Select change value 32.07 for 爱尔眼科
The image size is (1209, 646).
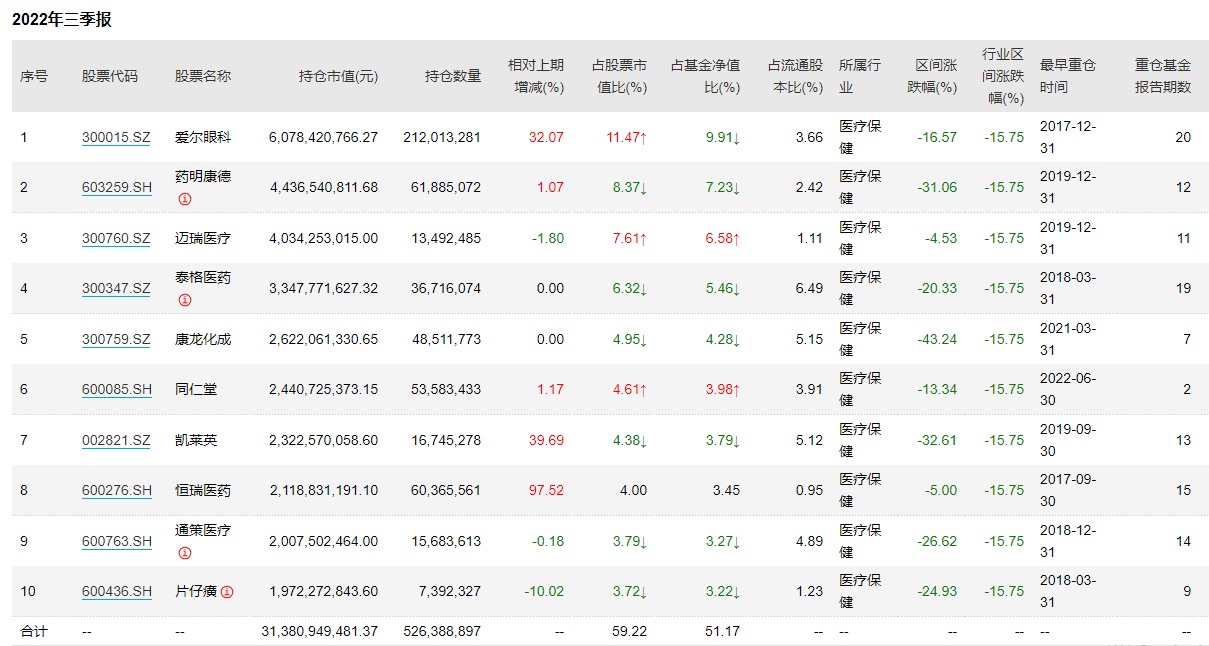(x=547, y=137)
